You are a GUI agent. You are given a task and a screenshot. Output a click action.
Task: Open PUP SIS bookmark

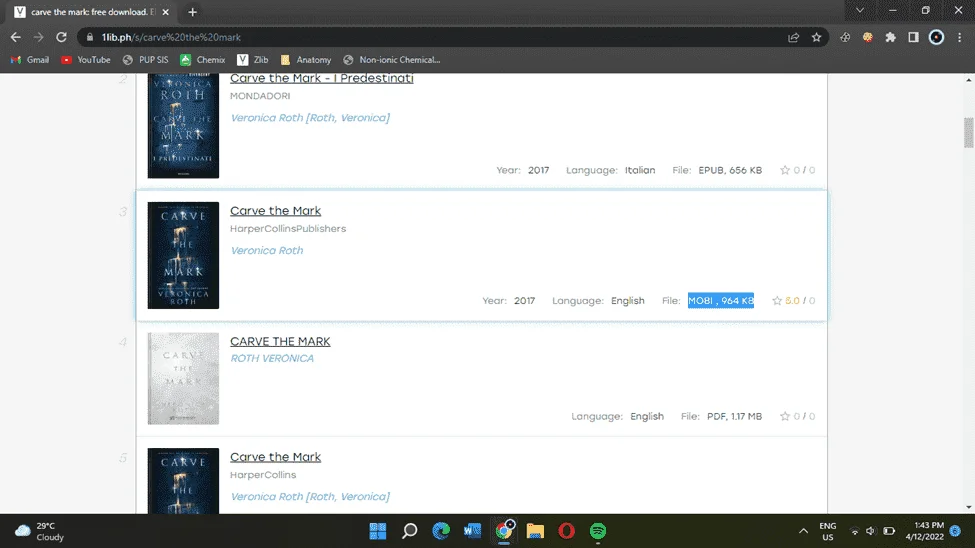(146, 60)
